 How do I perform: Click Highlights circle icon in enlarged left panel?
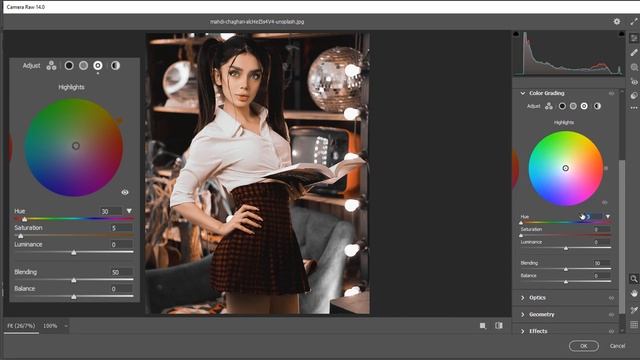click(x=98, y=65)
